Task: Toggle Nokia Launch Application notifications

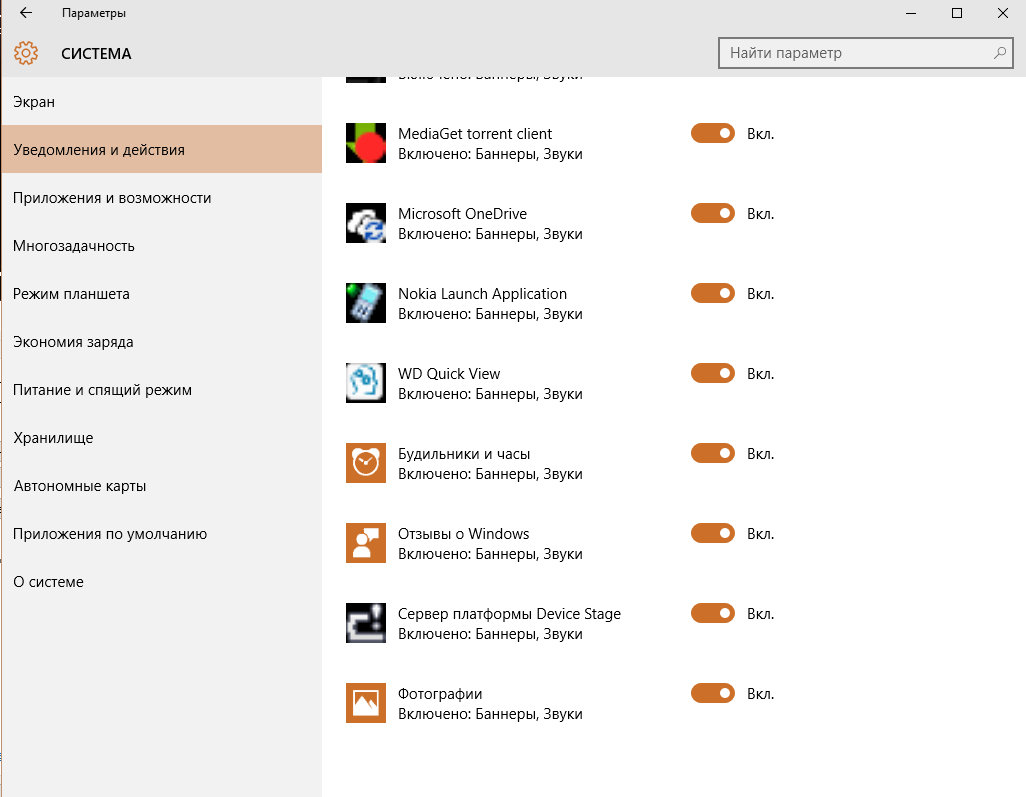Action: (713, 293)
